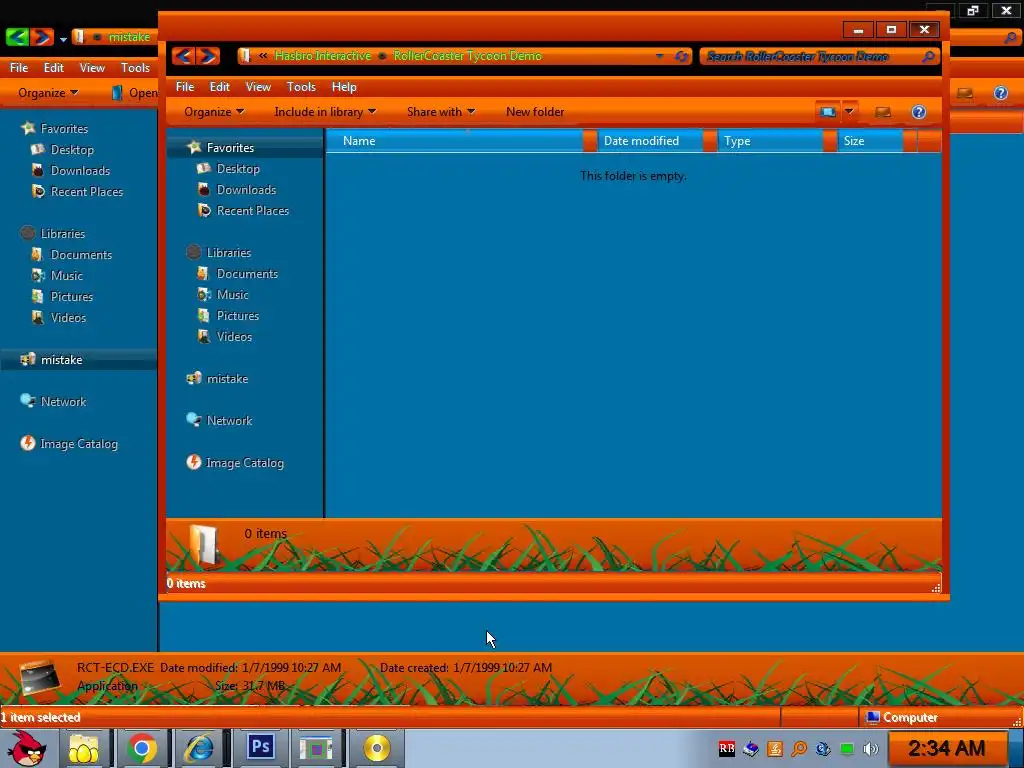This screenshot has height=768, width=1024.
Task: Open the file explorer taskbar icon
Action: (84, 748)
